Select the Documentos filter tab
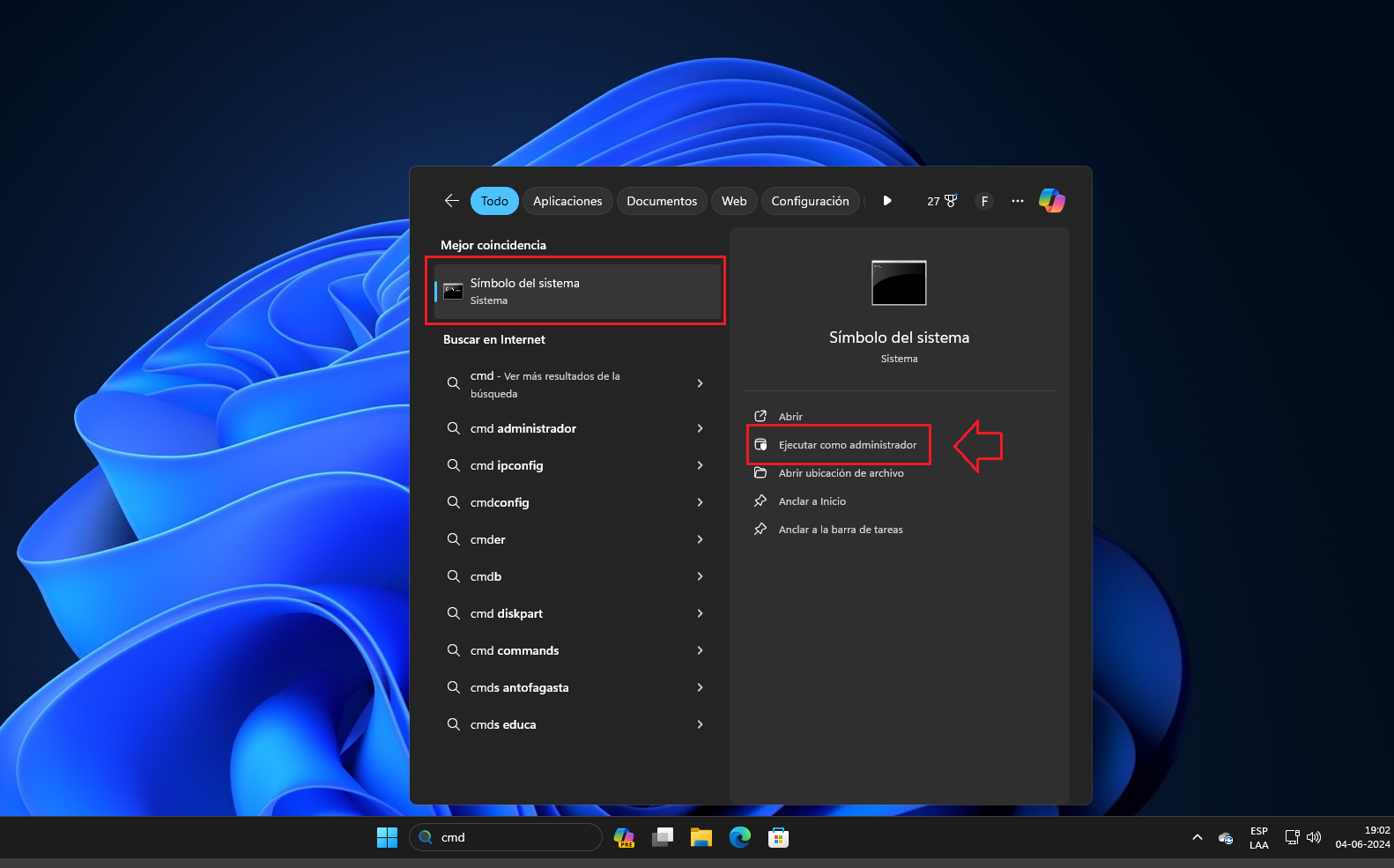Image resolution: width=1394 pixels, height=868 pixels. pos(662,201)
